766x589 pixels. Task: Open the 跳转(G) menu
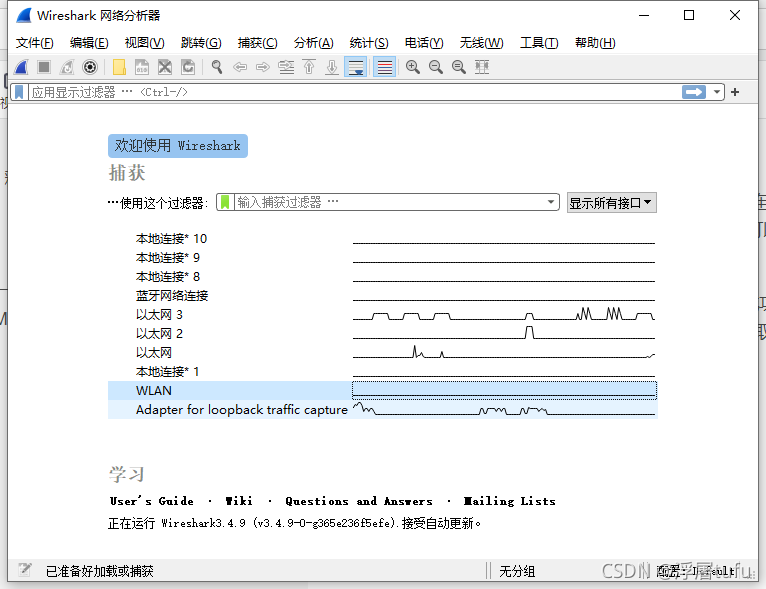click(201, 43)
